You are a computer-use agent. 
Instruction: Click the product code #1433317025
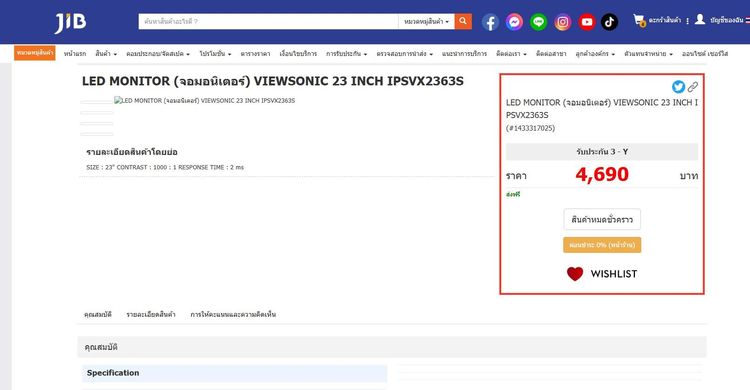(530, 128)
